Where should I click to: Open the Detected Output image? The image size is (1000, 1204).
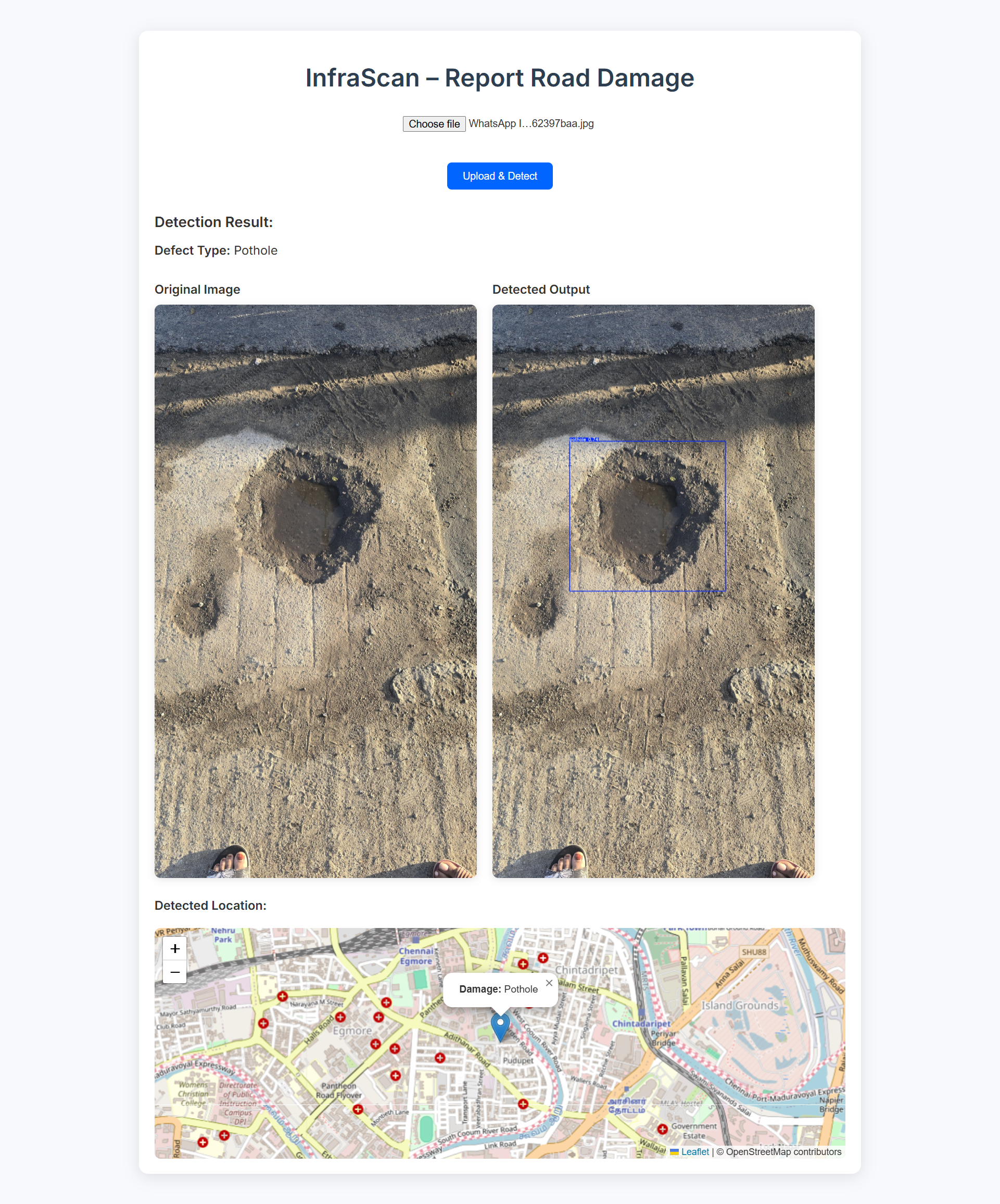653,591
